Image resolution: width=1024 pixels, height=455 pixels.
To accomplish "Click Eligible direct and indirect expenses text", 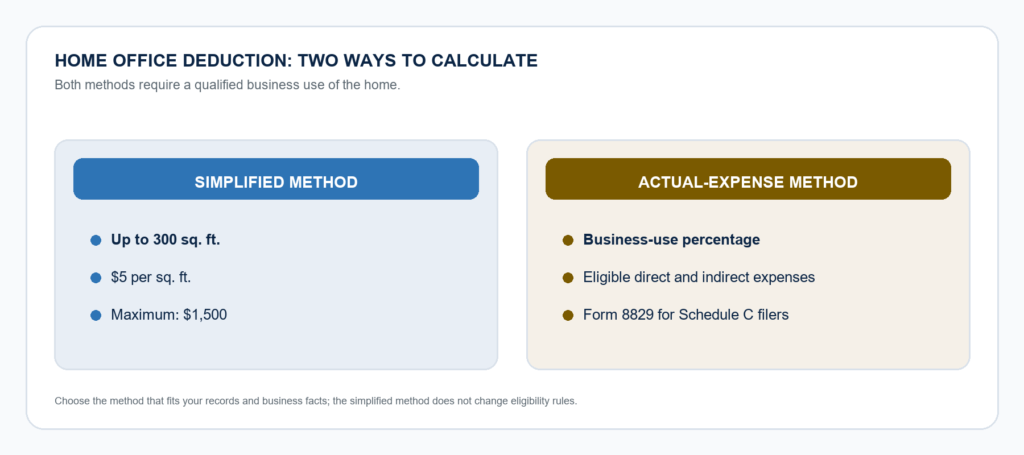I will pos(699,277).
